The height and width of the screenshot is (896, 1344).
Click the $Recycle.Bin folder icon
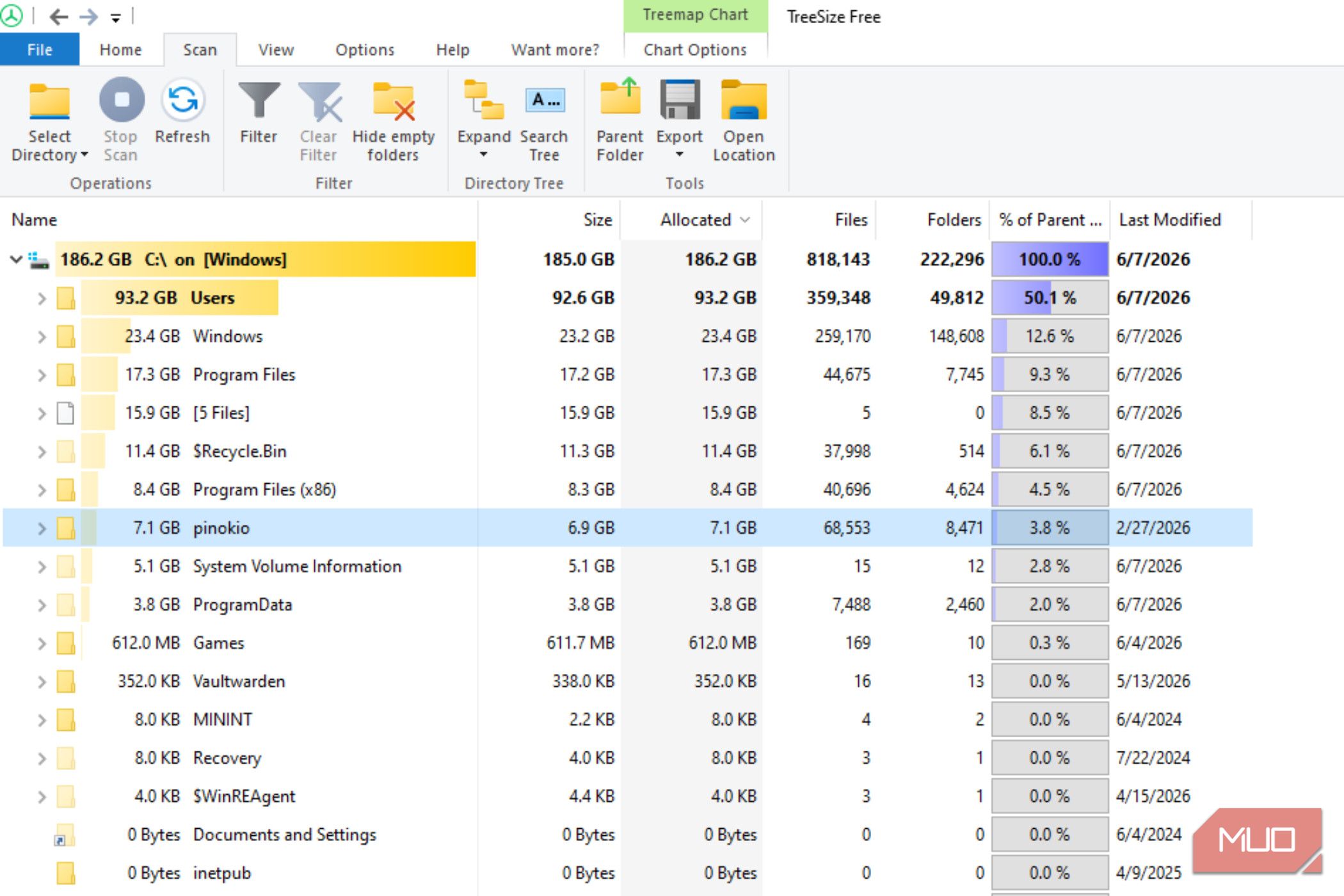(x=66, y=451)
